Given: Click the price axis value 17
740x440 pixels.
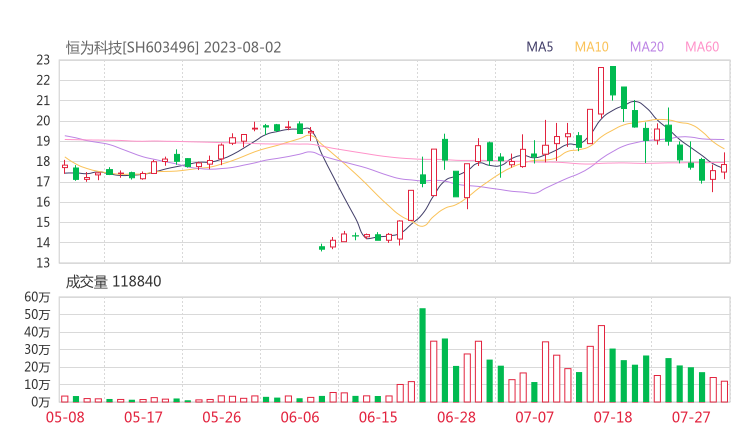Looking at the screenshot, I should tap(43, 182).
